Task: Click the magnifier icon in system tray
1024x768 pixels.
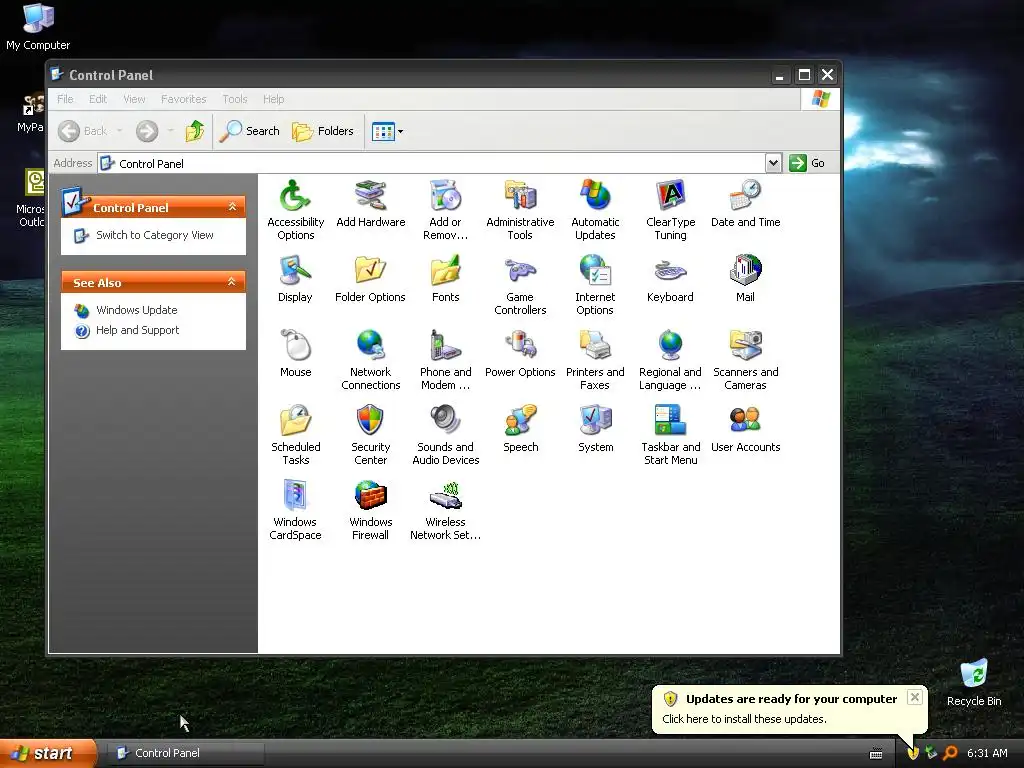Action: (x=950, y=753)
